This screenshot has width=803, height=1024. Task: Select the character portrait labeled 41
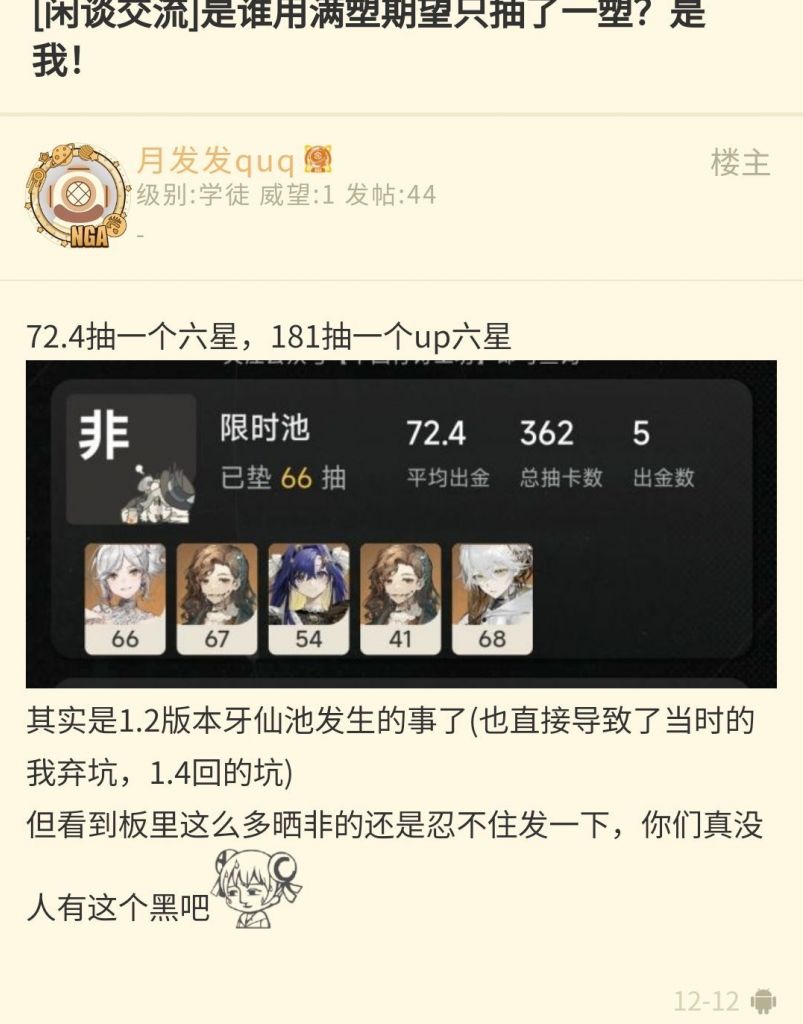(x=400, y=599)
